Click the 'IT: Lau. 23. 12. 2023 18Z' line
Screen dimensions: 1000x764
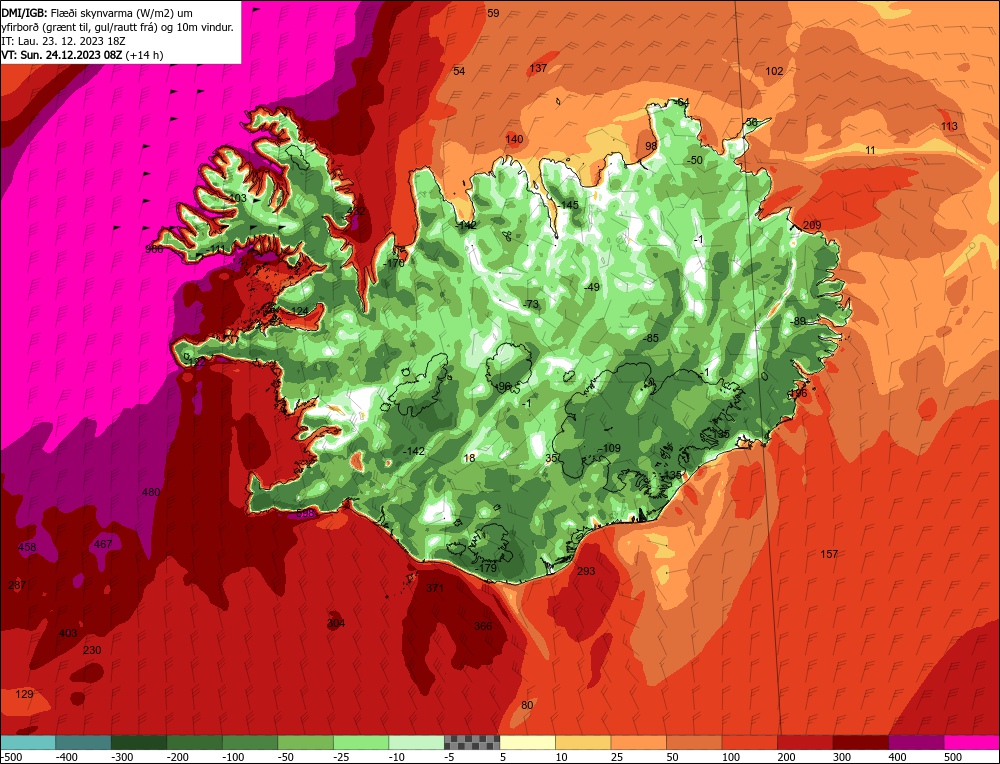click(x=63, y=41)
